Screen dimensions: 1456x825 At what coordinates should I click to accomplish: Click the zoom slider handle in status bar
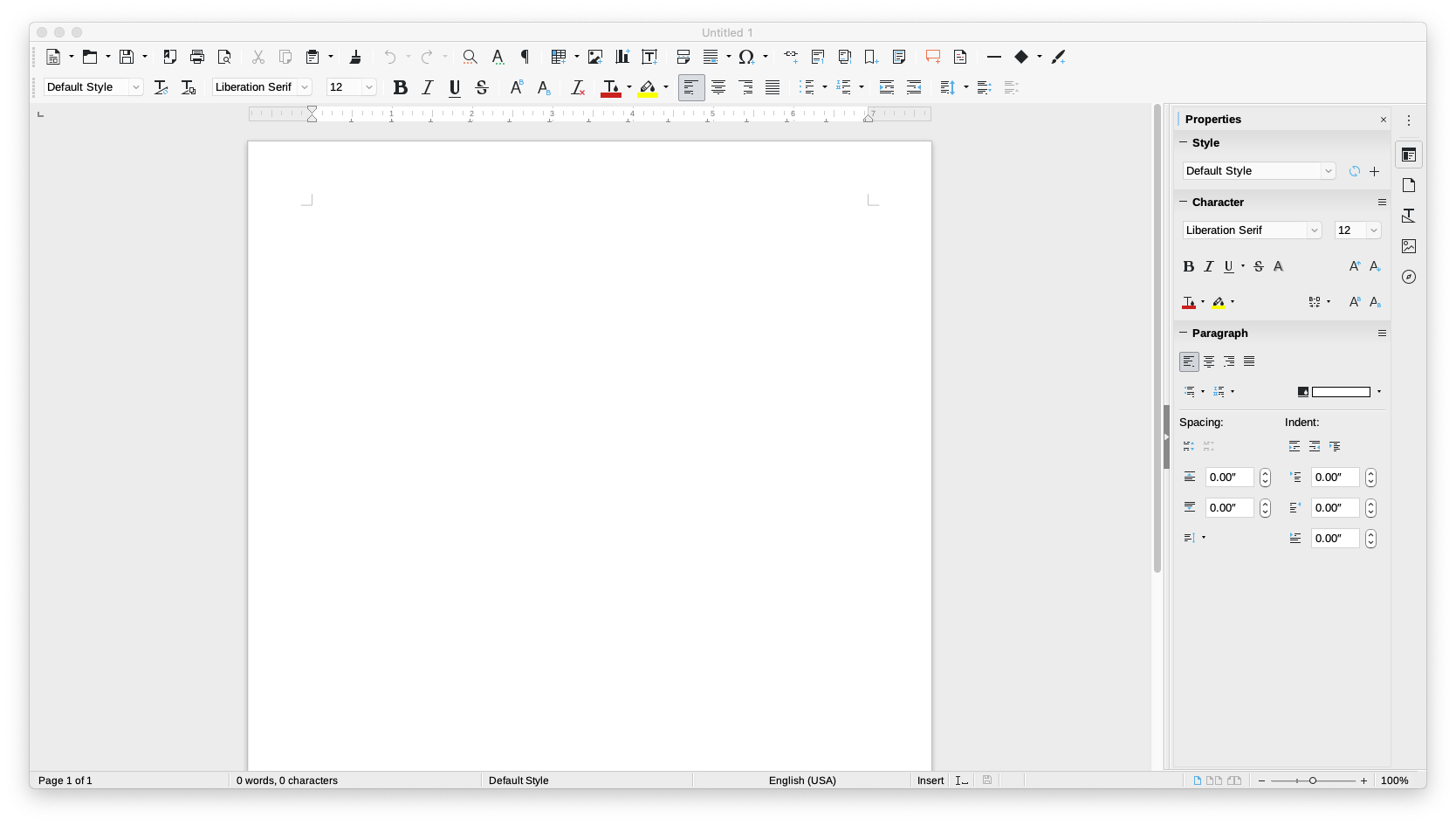click(1312, 780)
